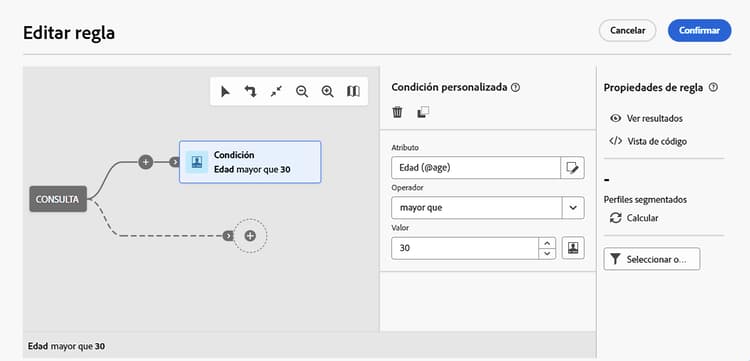Confirm the rule with Confirmar

699,31
